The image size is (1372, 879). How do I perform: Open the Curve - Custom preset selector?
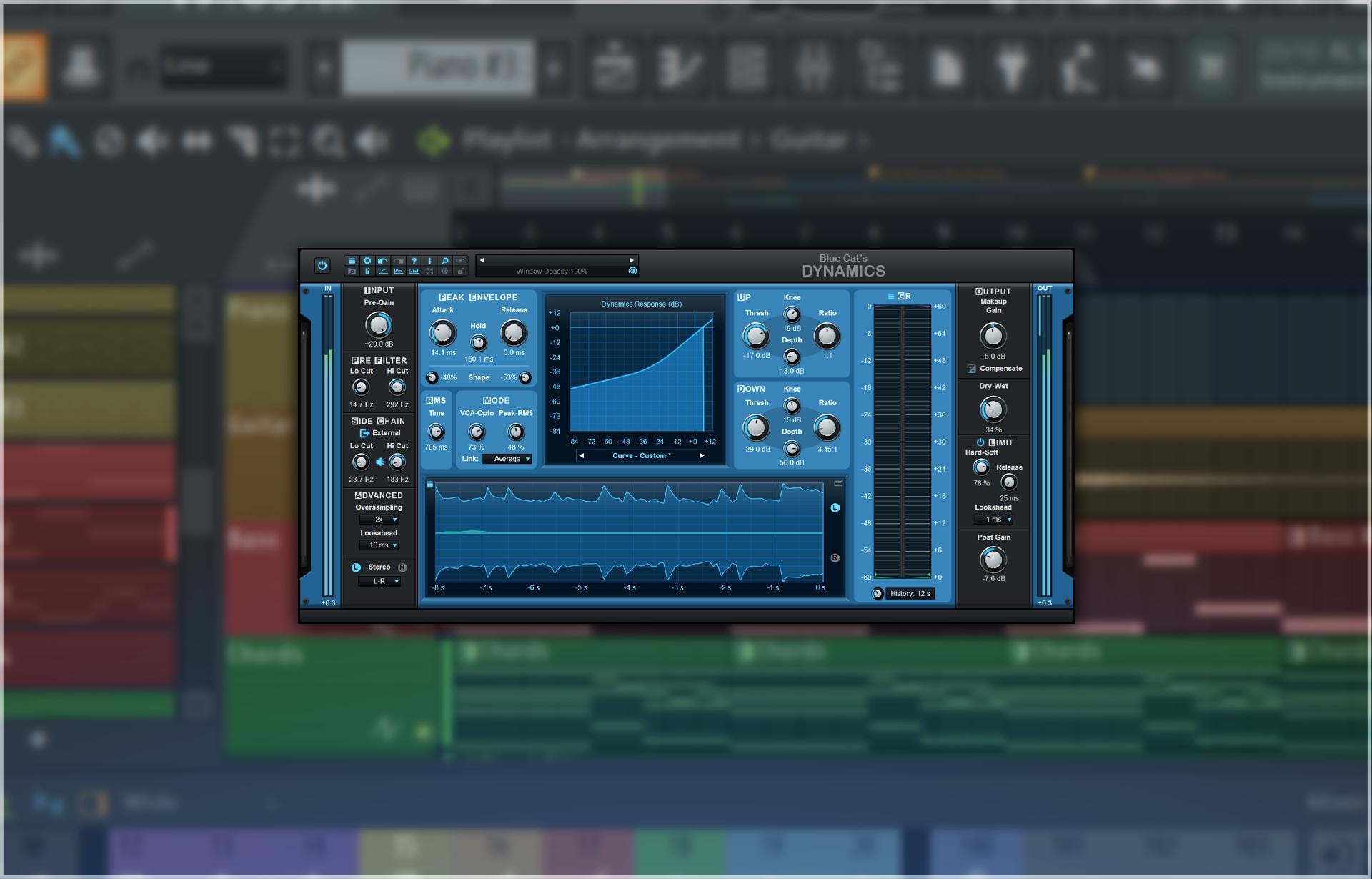641,455
